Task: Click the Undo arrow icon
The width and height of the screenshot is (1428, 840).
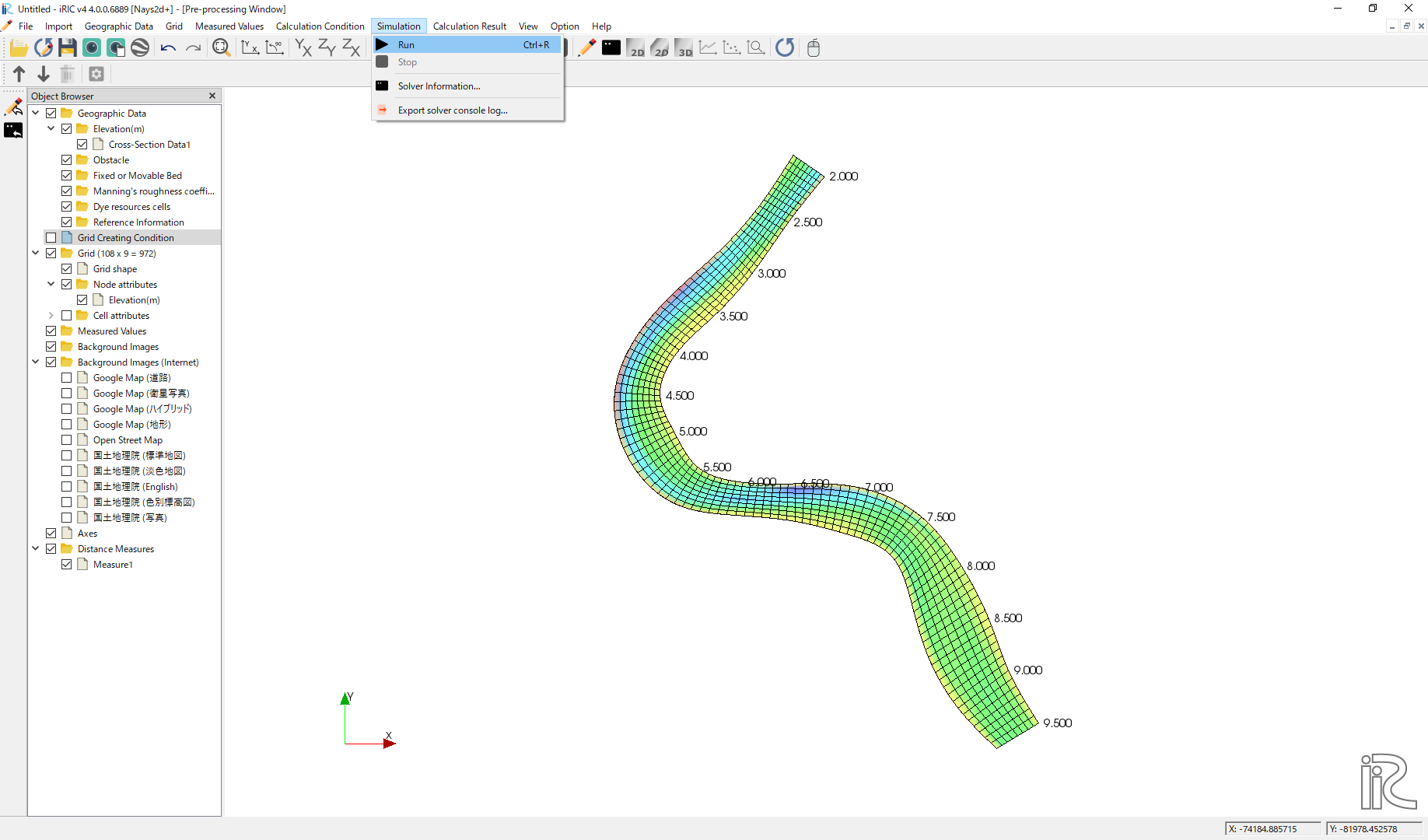Action: 168,48
